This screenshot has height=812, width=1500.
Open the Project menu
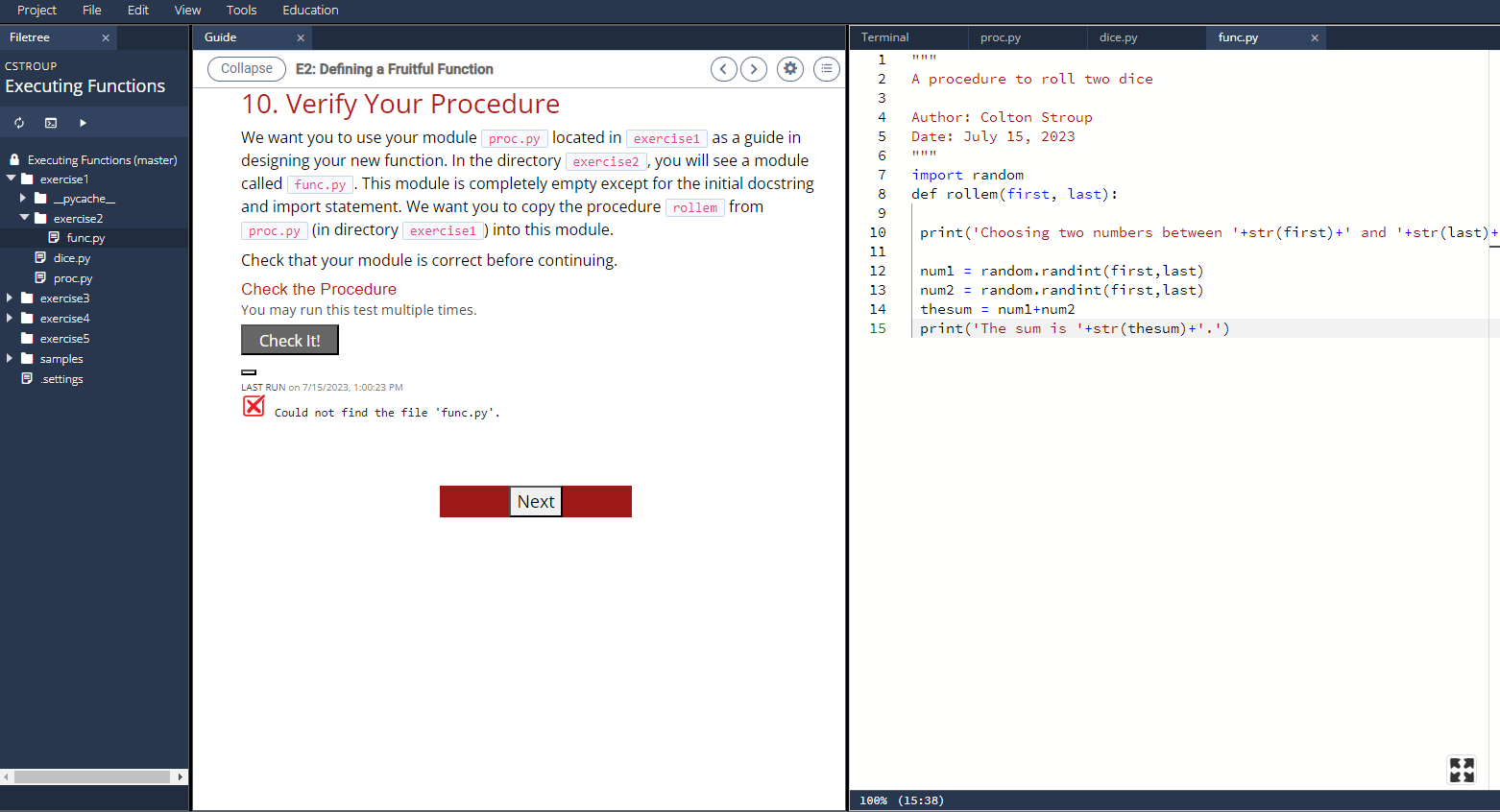click(x=36, y=11)
